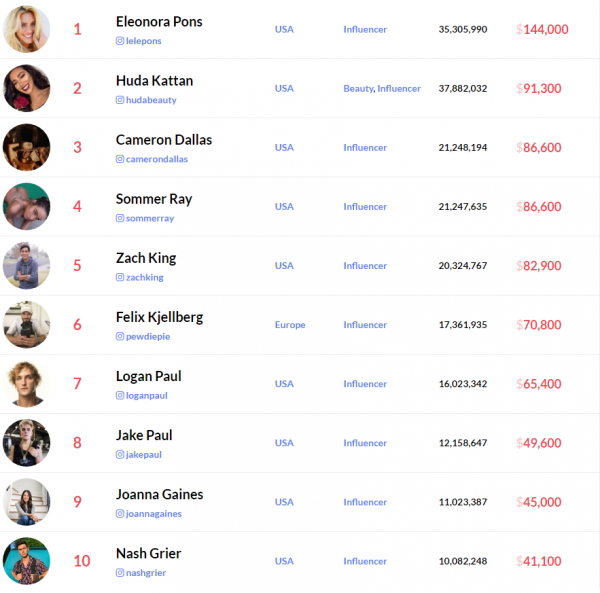Image resolution: width=600 pixels, height=593 pixels.
Task: Open the jakepaul Instagram handle link
Action: 143,454
